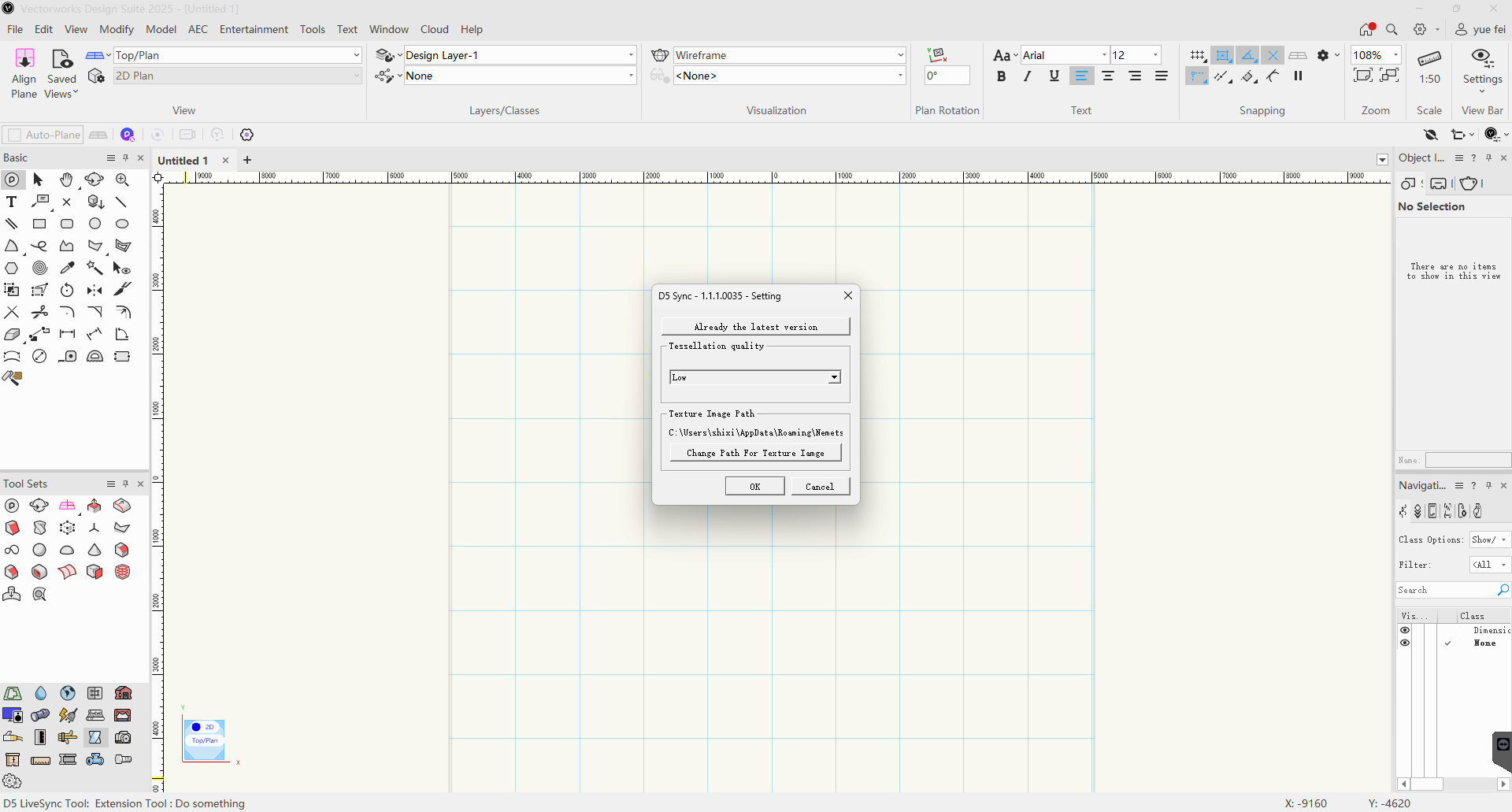Viewport: 1512px width, 812px height.
Task: Open the Arial font dropdown
Action: pos(1065,55)
